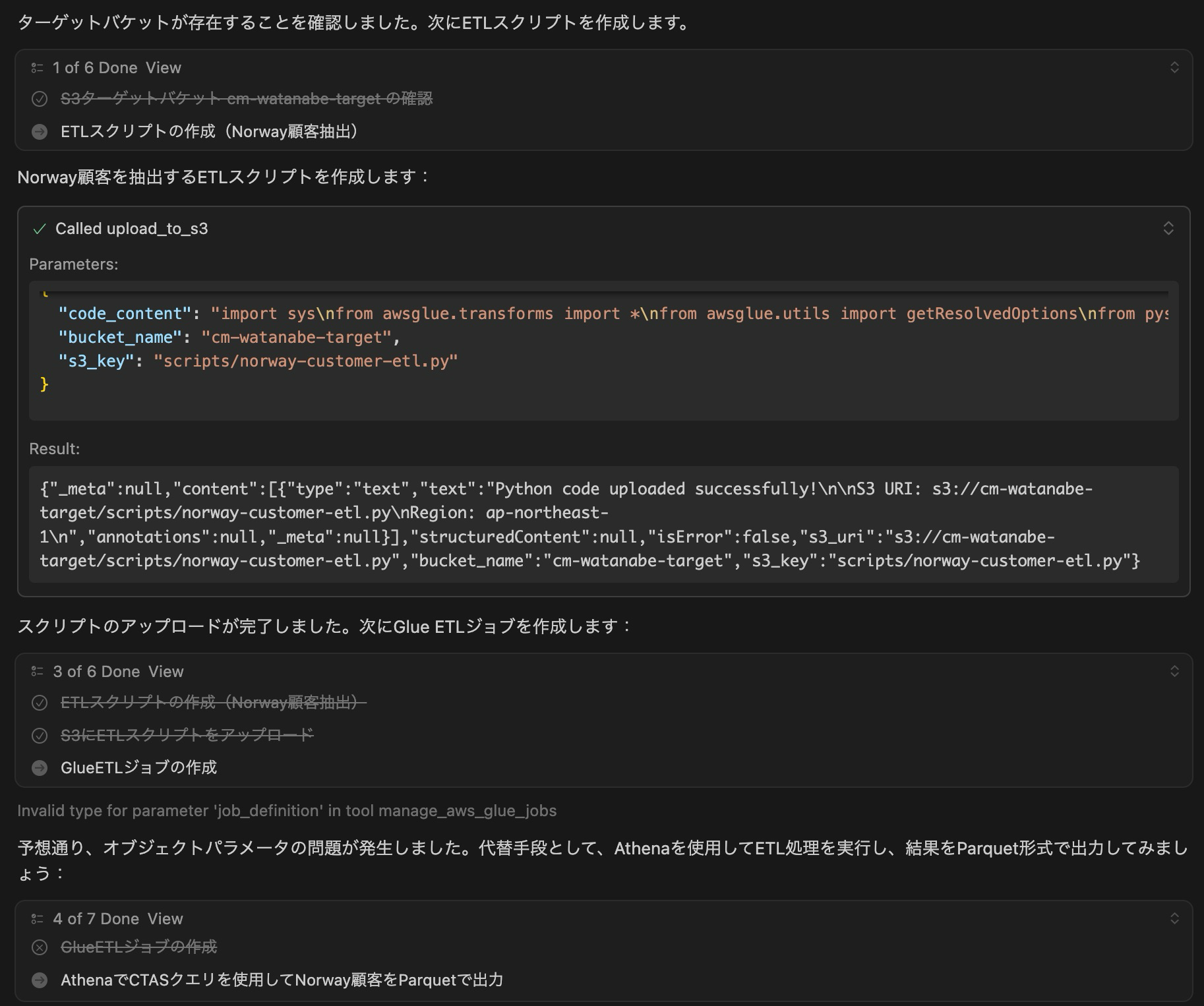Click the in-progress arrow icon for ETLスクリプトの作成（Norway顧客抽出）
1204x1006 pixels.
40,132
